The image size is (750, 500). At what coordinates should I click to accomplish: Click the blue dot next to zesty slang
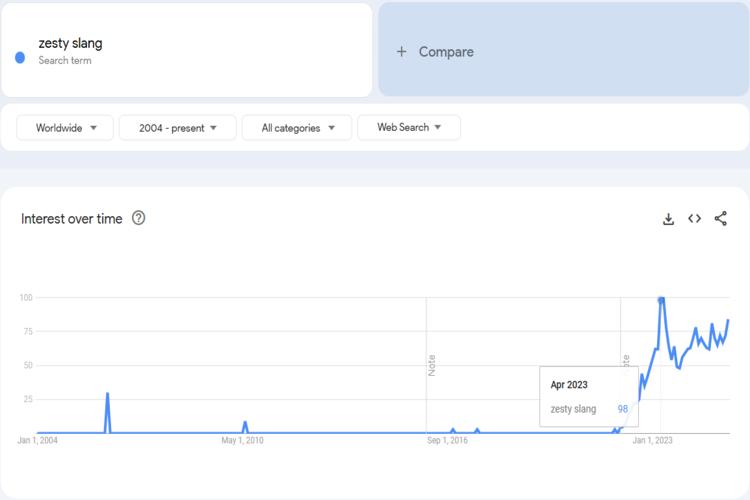[x=20, y=58]
